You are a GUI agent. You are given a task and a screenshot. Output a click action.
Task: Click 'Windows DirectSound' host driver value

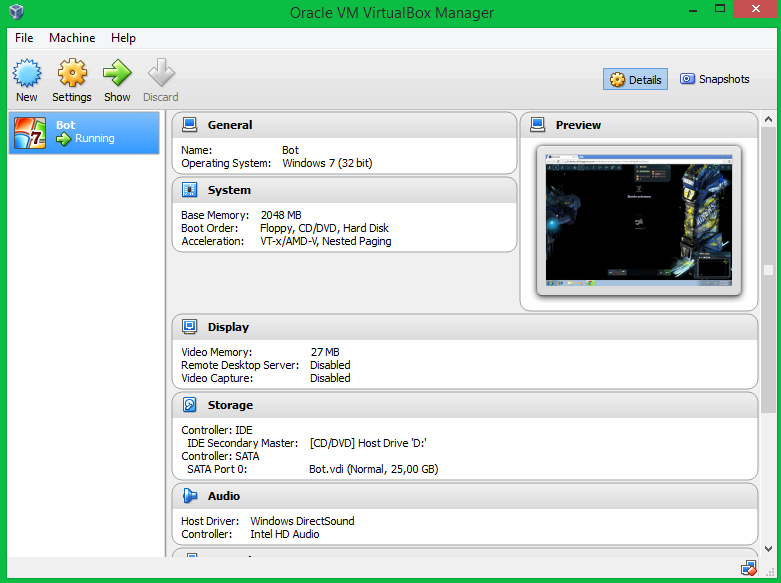click(x=302, y=521)
